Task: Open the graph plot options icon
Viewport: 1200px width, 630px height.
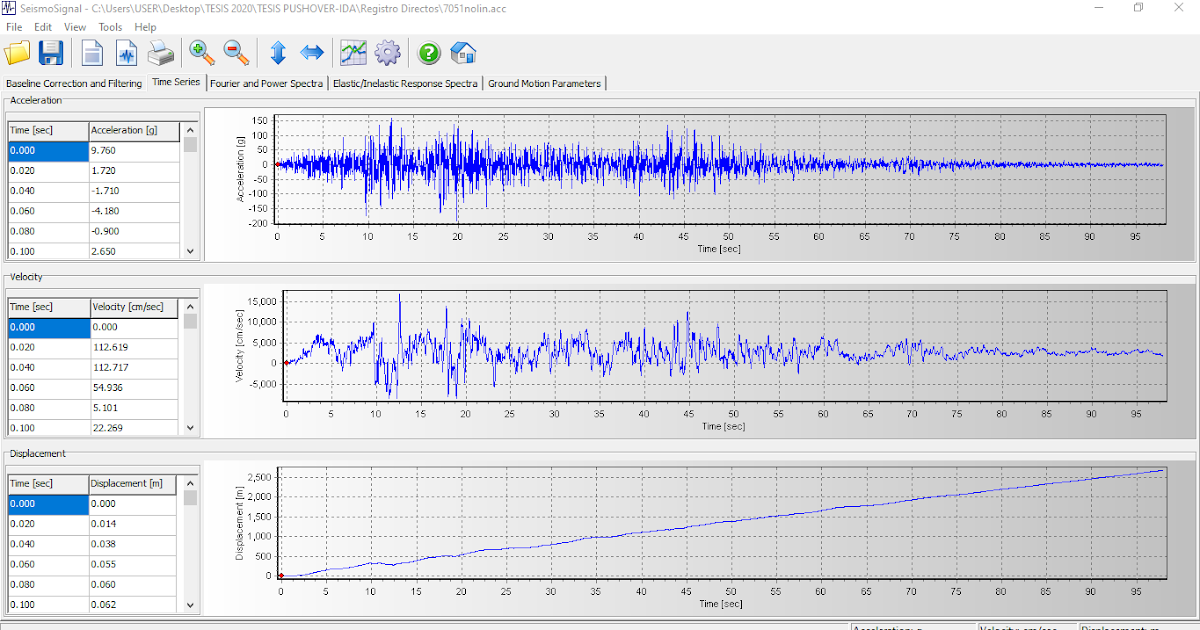Action: [x=353, y=52]
